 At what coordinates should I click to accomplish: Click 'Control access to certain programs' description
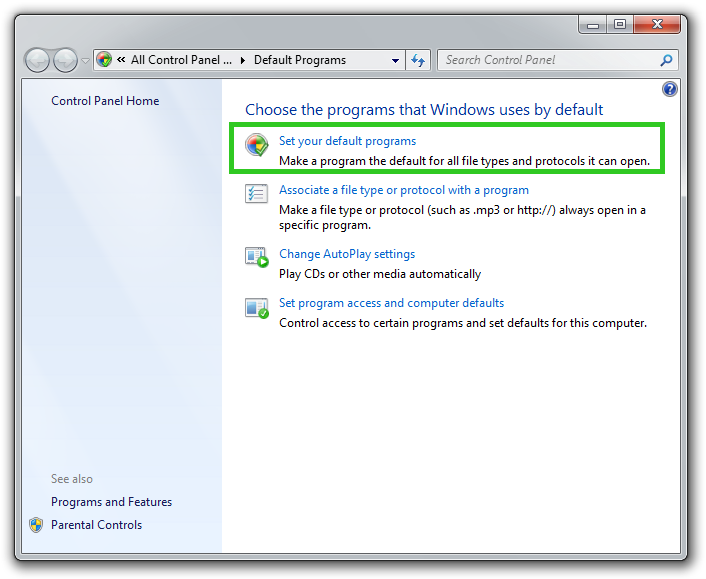coord(463,323)
